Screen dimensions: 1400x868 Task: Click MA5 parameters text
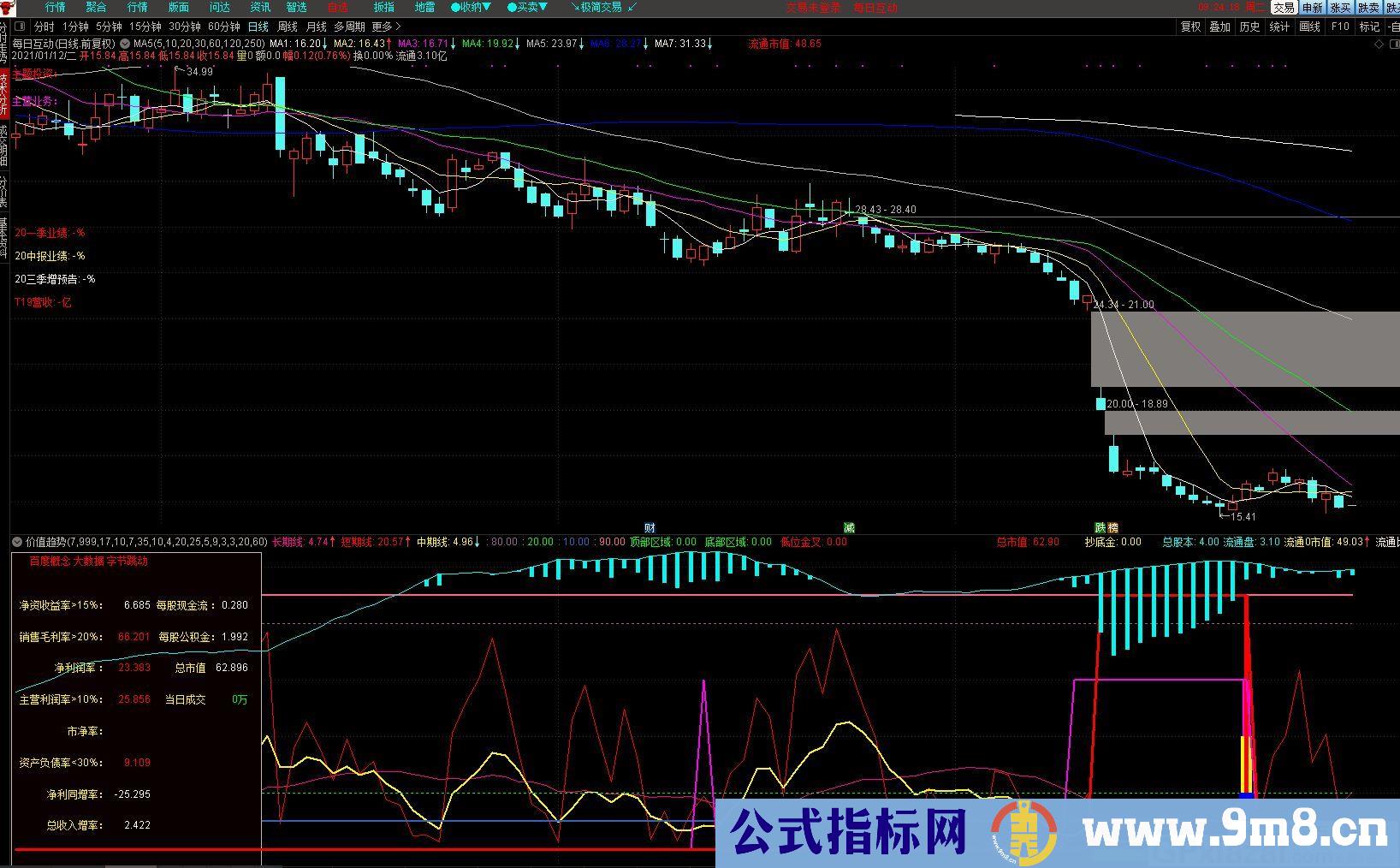199,44
